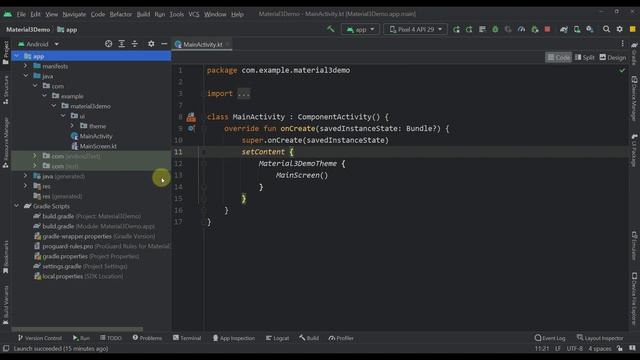The width and height of the screenshot is (640, 360).
Task: Expand the folded import block
Action: (x=243, y=93)
